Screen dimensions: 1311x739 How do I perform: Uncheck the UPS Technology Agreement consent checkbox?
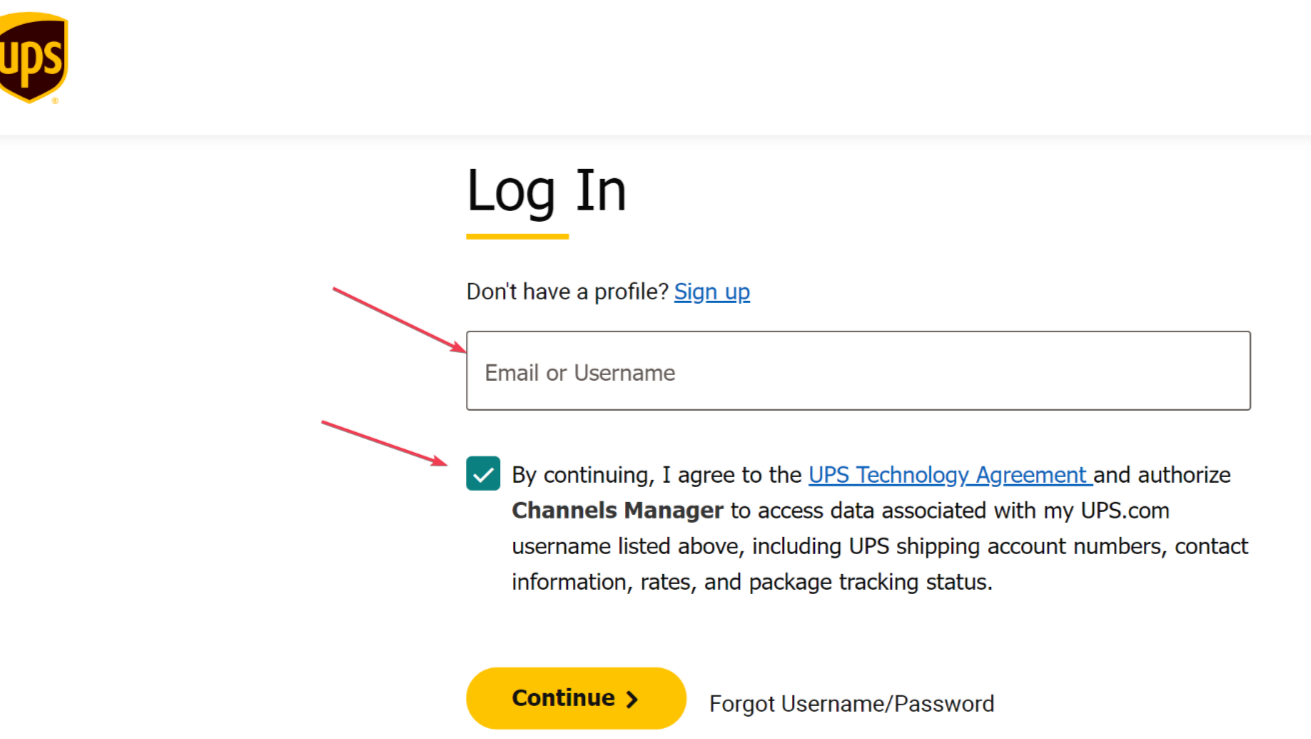tap(483, 473)
